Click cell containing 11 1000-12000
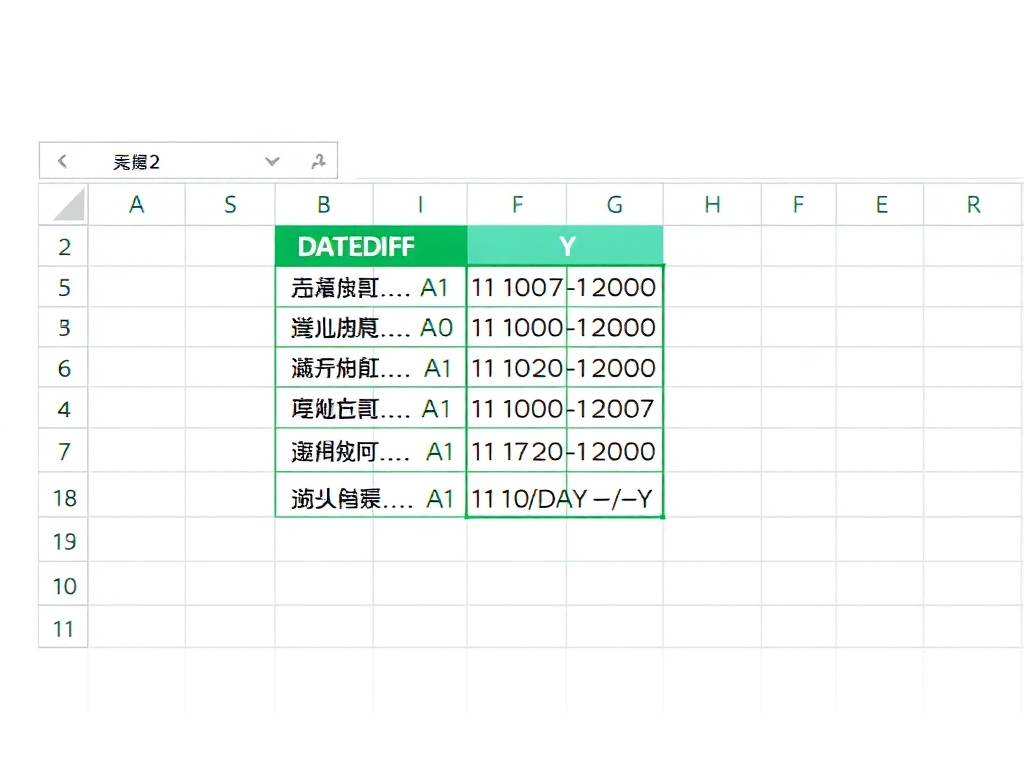1024x768 pixels. [x=565, y=327]
